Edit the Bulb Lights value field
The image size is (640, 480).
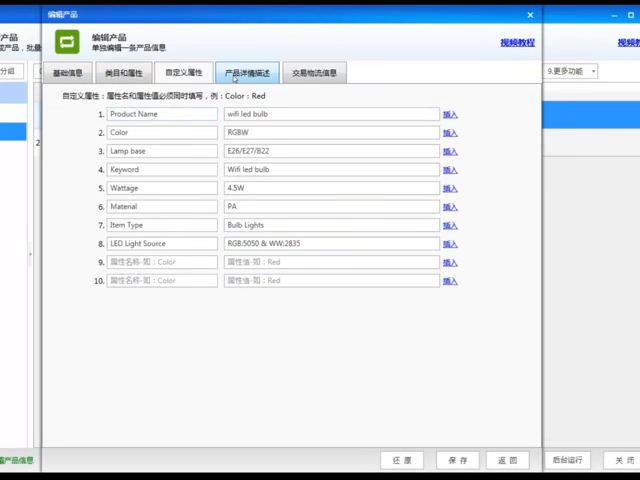[331, 225]
